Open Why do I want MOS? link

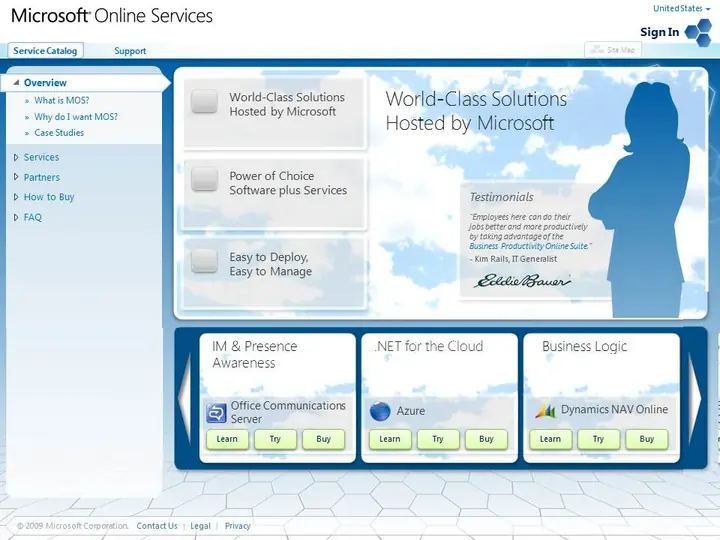[x=76, y=117]
